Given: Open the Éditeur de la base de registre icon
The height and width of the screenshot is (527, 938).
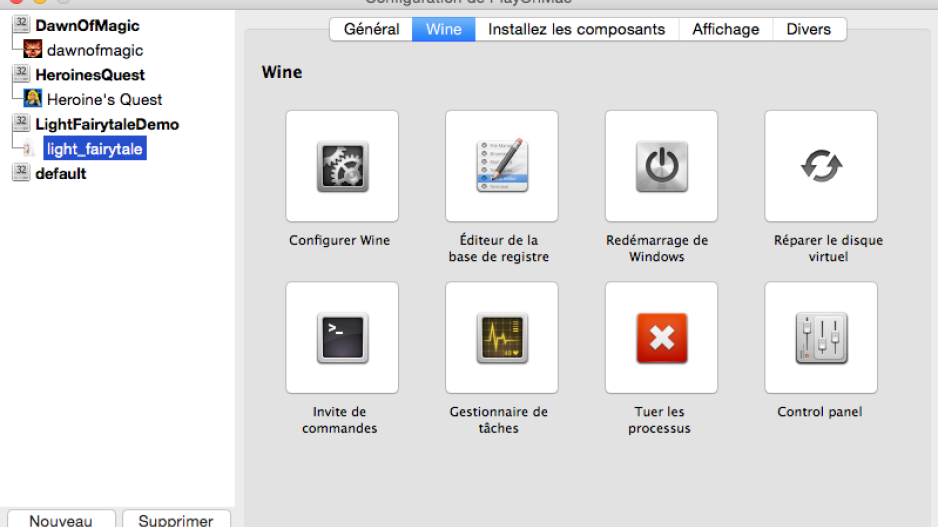Looking at the screenshot, I should (502, 166).
